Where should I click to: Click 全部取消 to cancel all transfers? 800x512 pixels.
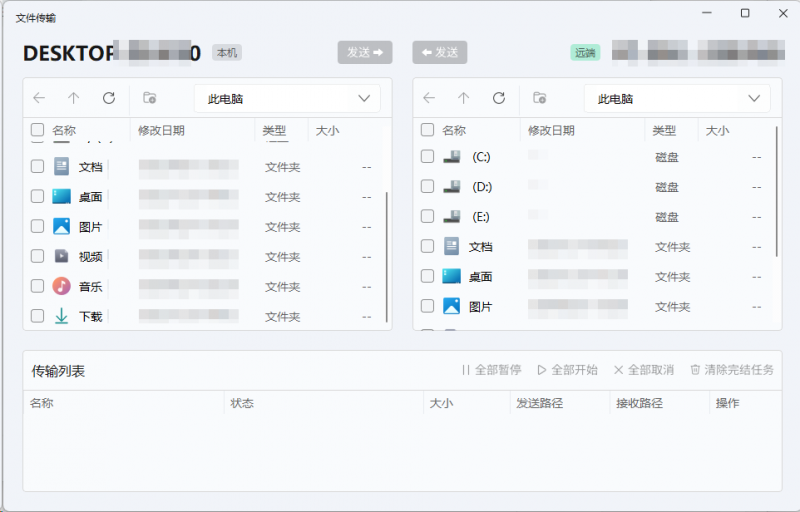(x=644, y=370)
